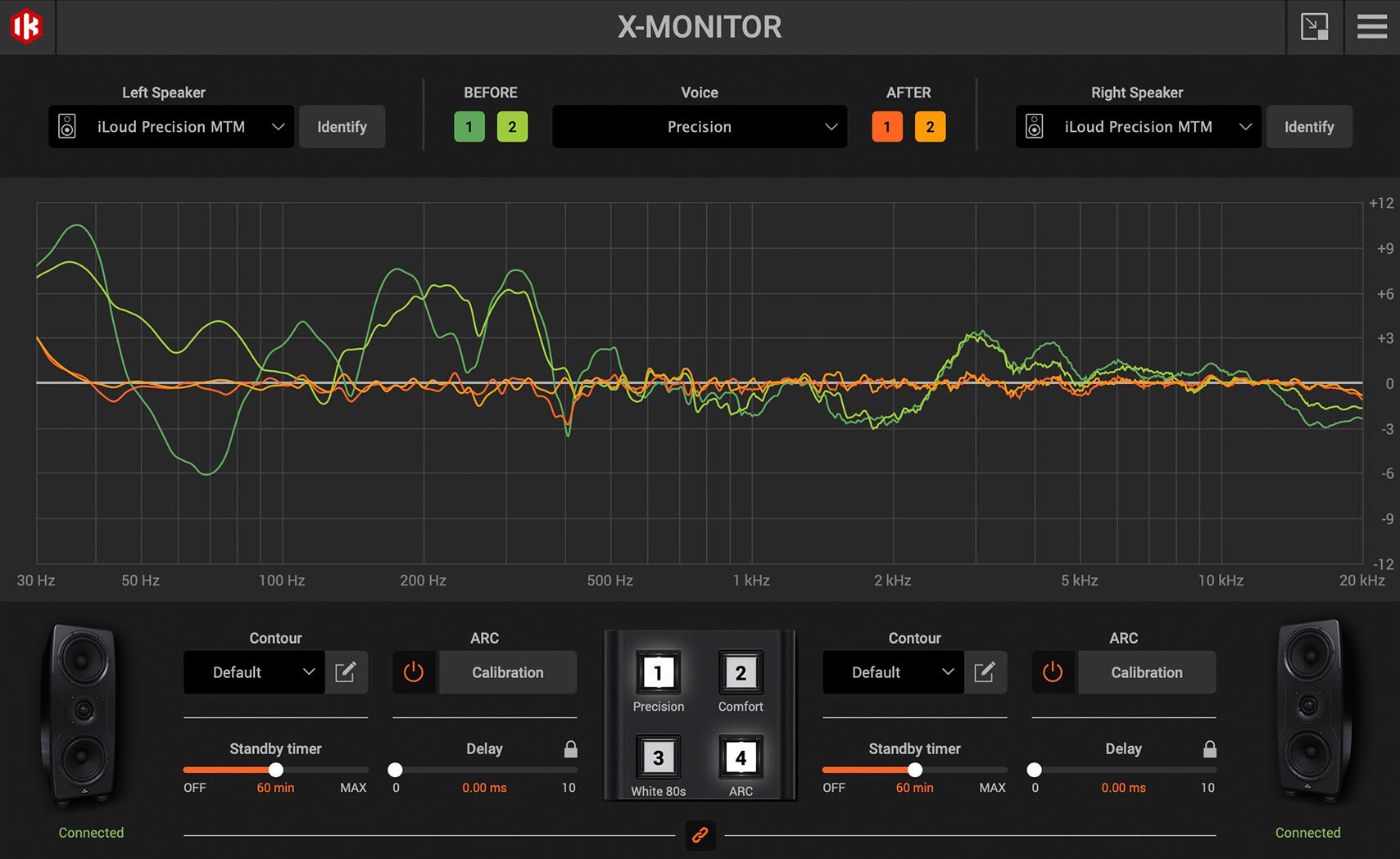
Task: Enable BEFORE curve 1
Action: (x=469, y=127)
